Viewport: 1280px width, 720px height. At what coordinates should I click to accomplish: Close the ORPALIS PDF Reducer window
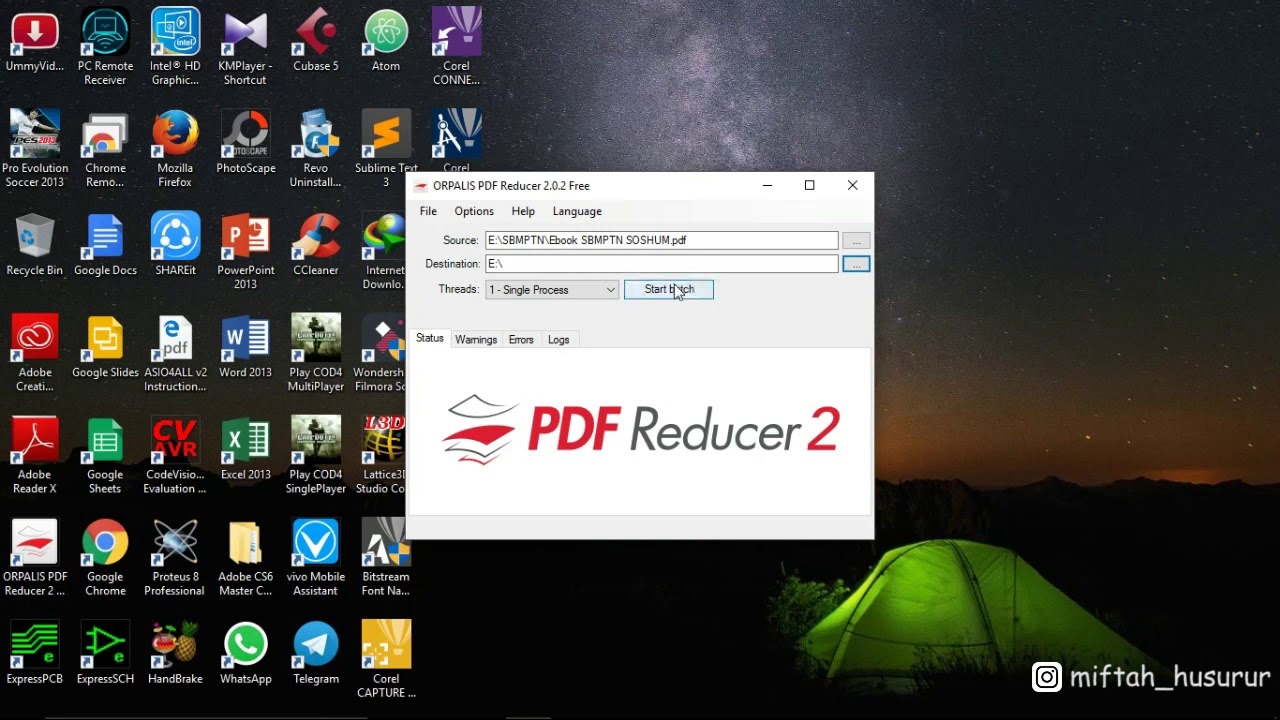tap(852, 185)
